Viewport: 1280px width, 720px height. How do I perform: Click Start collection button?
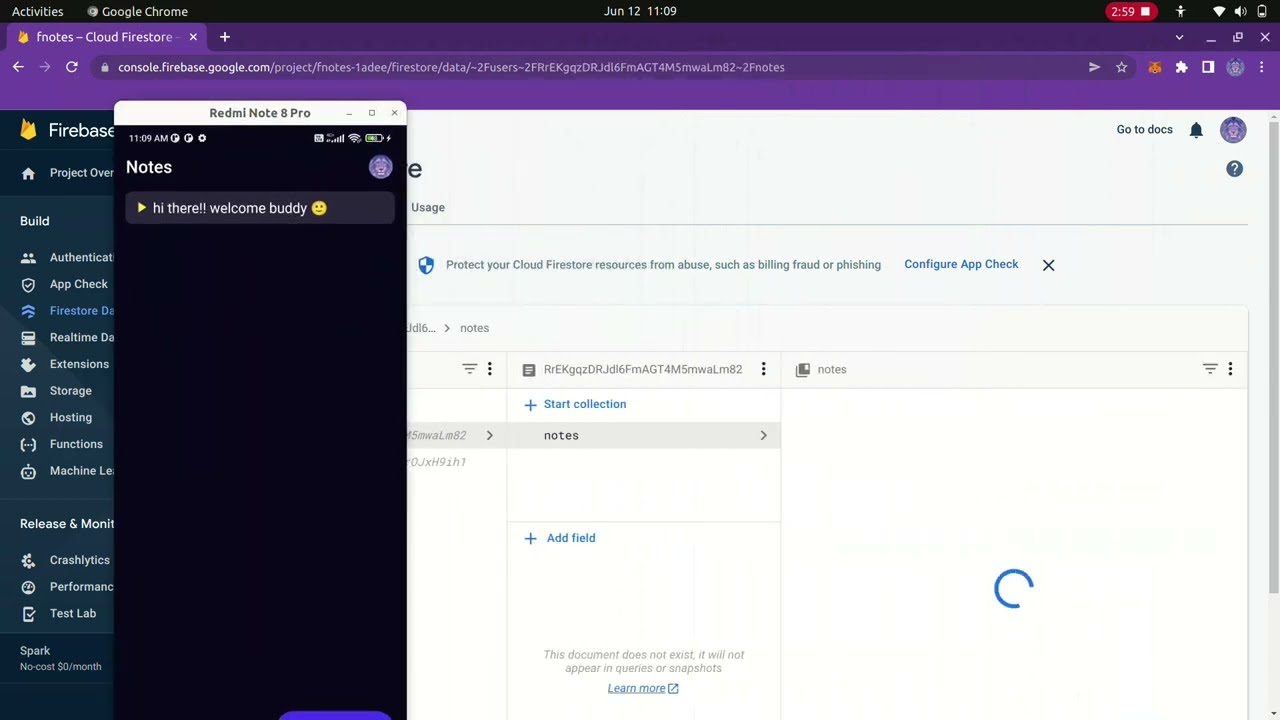click(x=575, y=404)
